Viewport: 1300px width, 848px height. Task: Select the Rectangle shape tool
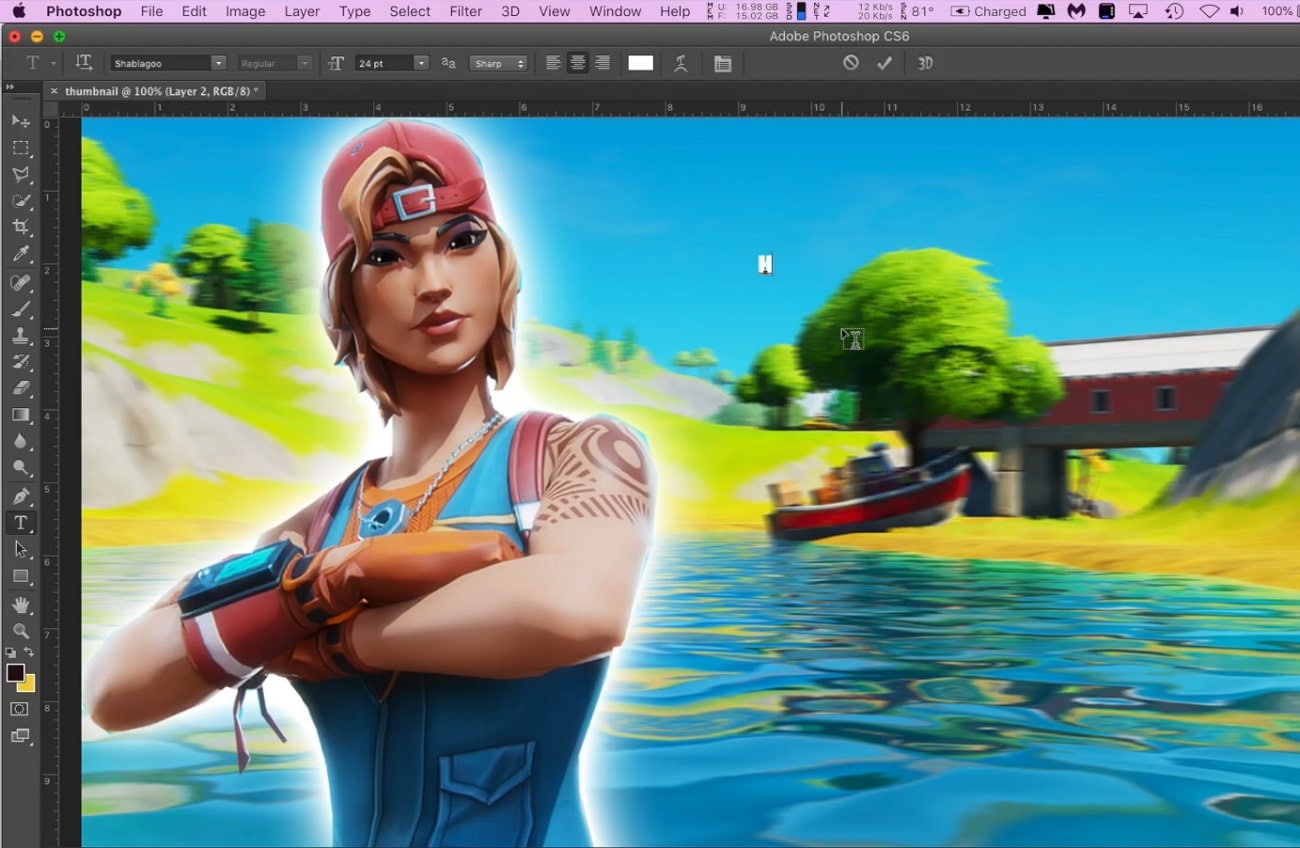(x=20, y=577)
